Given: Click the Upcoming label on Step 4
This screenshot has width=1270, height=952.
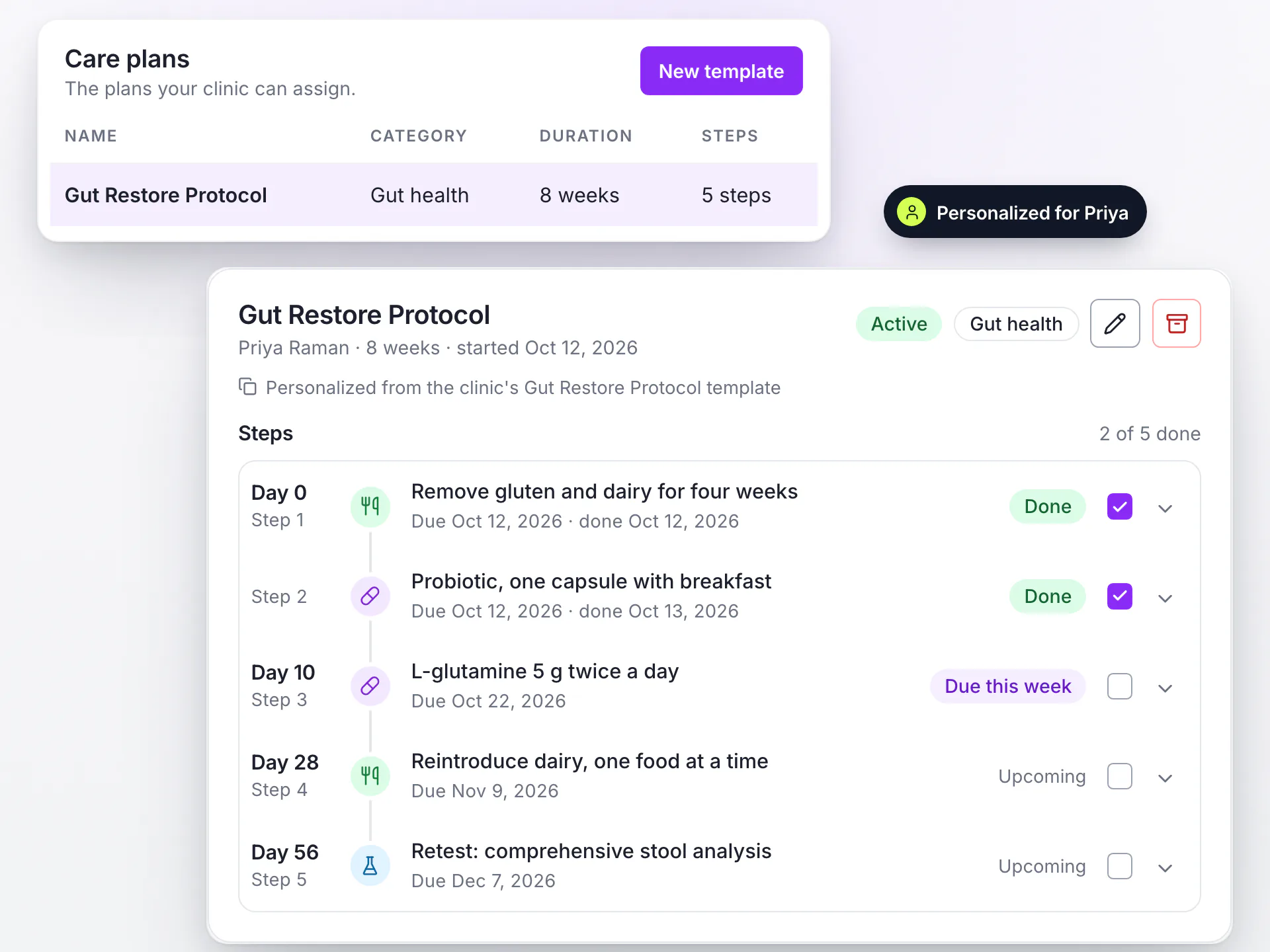Looking at the screenshot, I should tap(1042, 776).
